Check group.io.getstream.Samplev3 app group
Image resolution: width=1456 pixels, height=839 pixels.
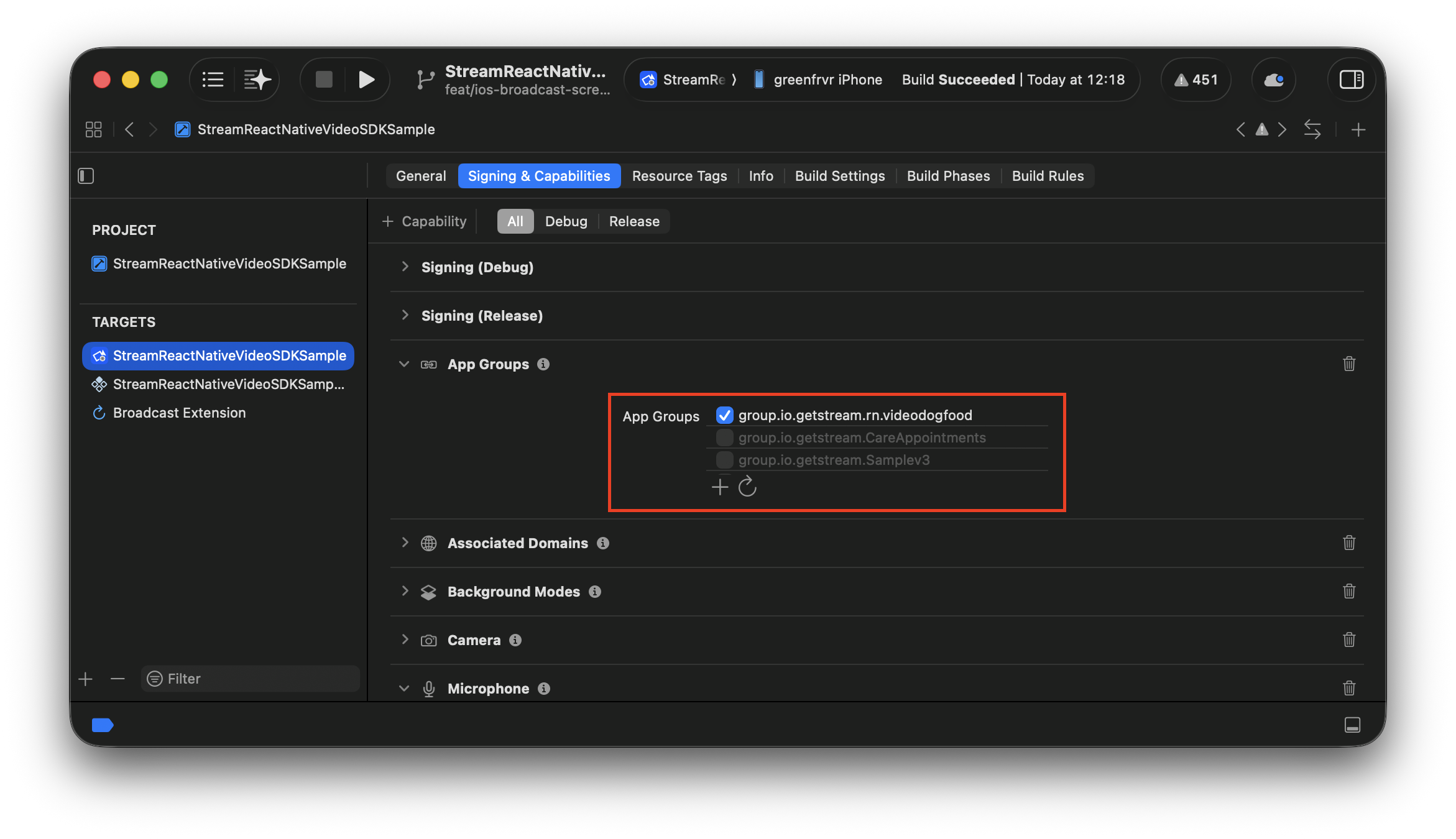[724, 460]
